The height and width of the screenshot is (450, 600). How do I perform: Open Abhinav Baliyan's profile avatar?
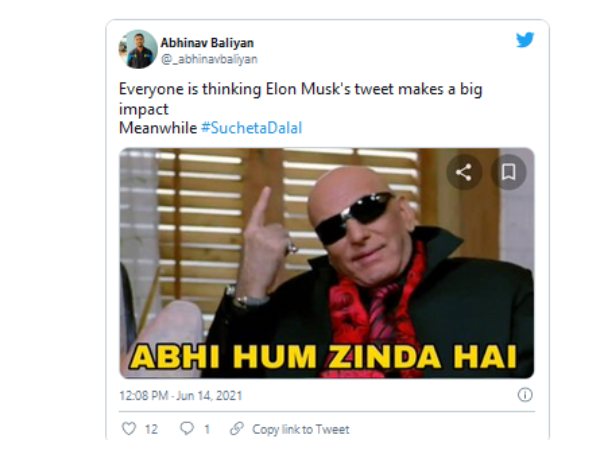point(138,49)
